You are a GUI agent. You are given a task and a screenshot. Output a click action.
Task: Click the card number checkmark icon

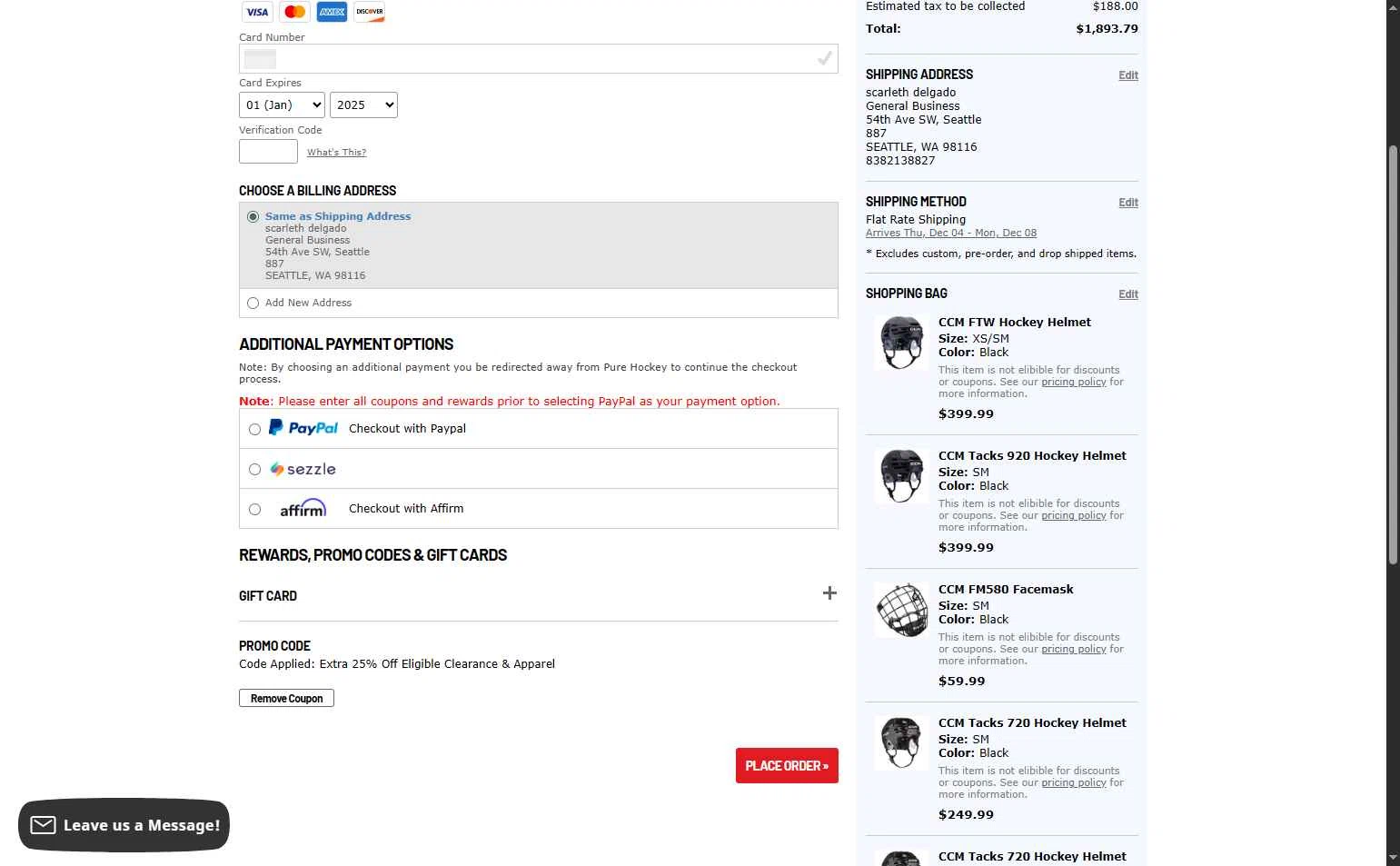click(824, 58)
